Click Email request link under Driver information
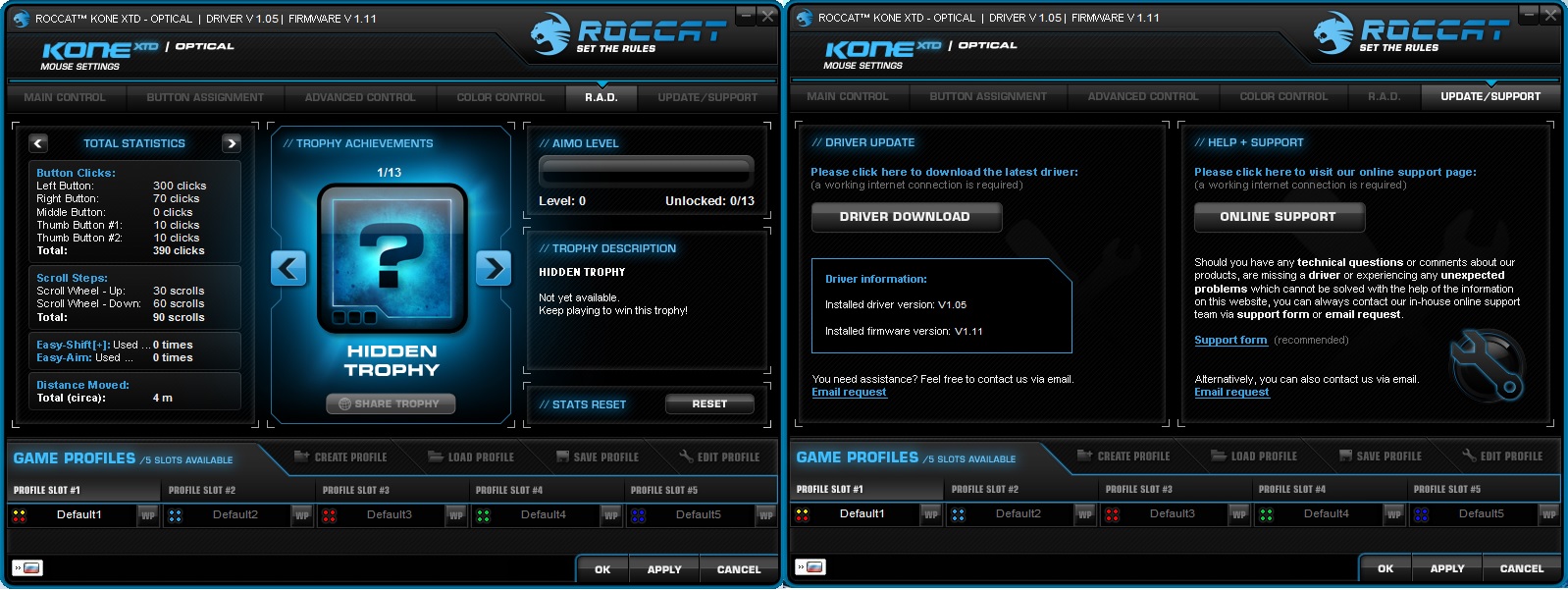Screen dimensions: 1568x590 tap(849, 392)
